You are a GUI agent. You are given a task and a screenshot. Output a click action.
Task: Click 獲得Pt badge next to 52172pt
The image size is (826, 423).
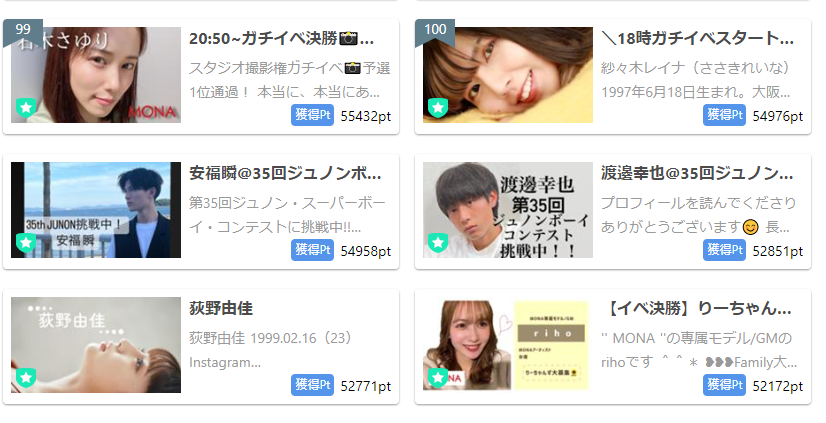point(724,385)
